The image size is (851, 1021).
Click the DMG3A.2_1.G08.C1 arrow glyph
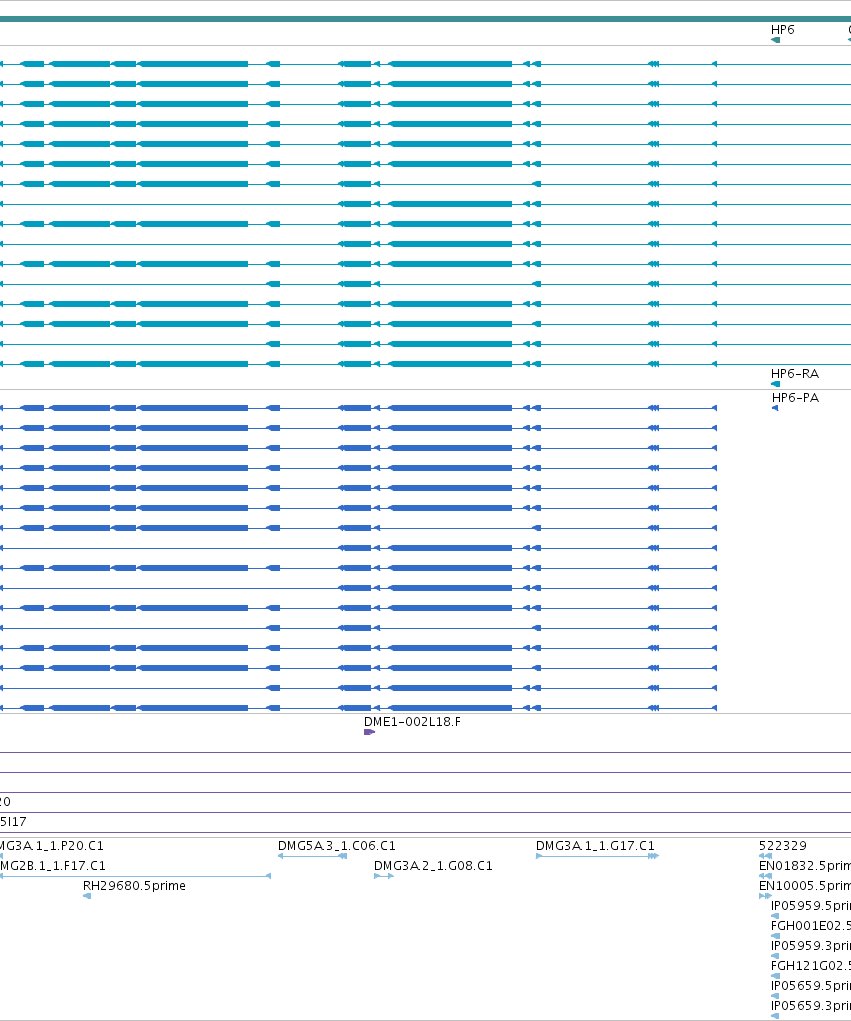click(384, 876)
